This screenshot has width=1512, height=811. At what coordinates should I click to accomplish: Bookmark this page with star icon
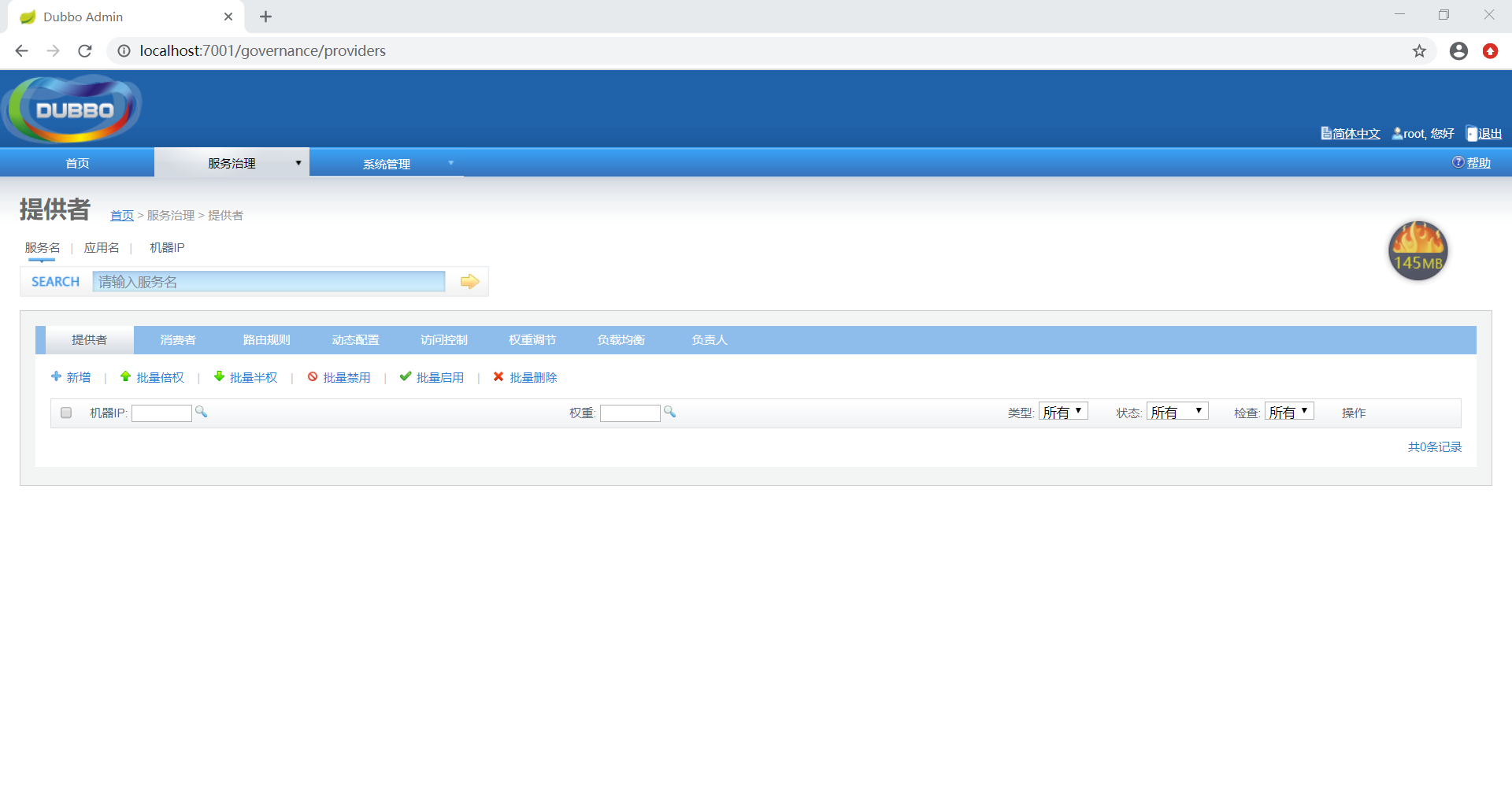pos(1419,51)
